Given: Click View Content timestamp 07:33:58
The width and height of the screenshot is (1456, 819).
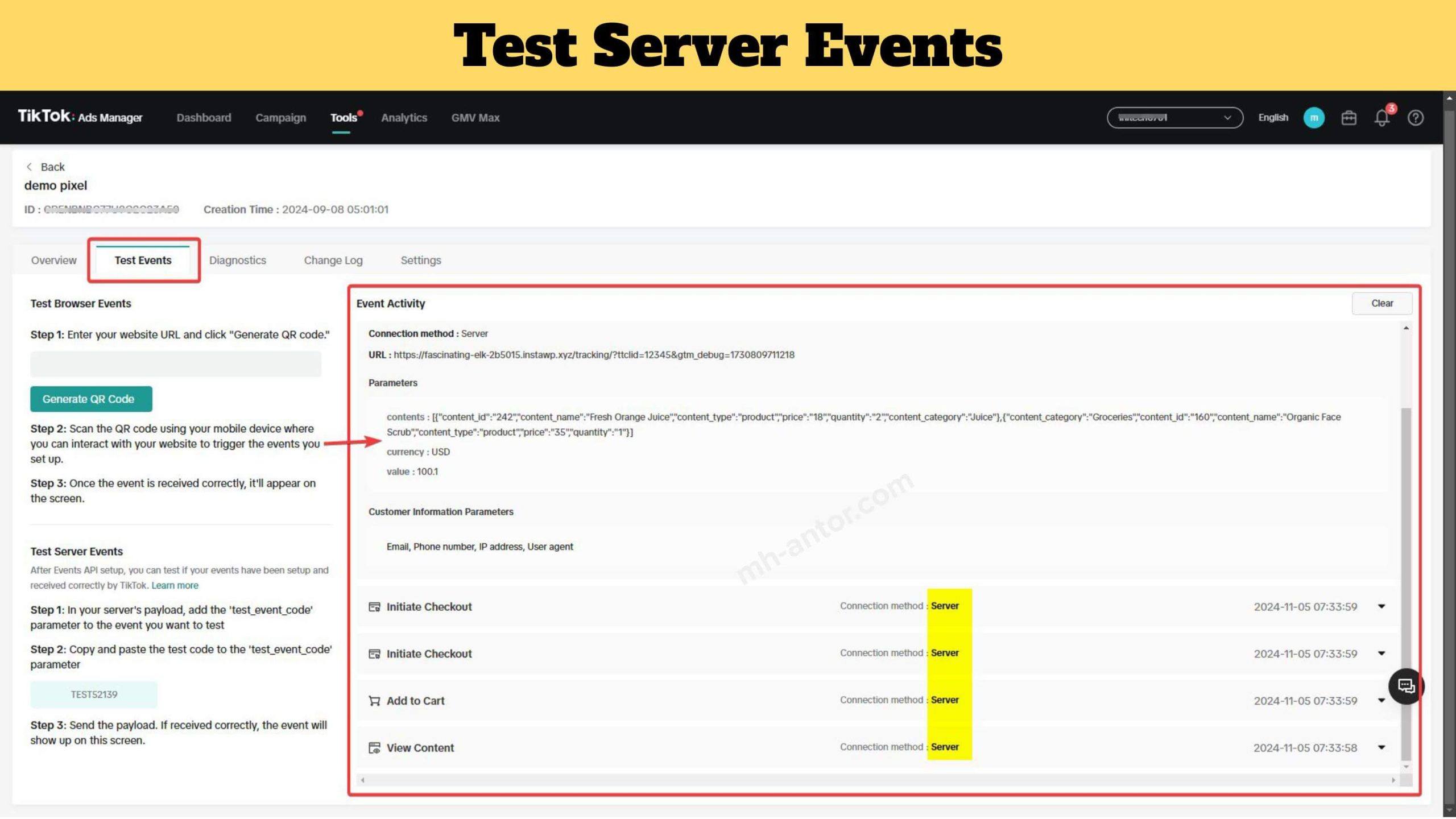Looking at the screenshot, I should [1305, 748].
